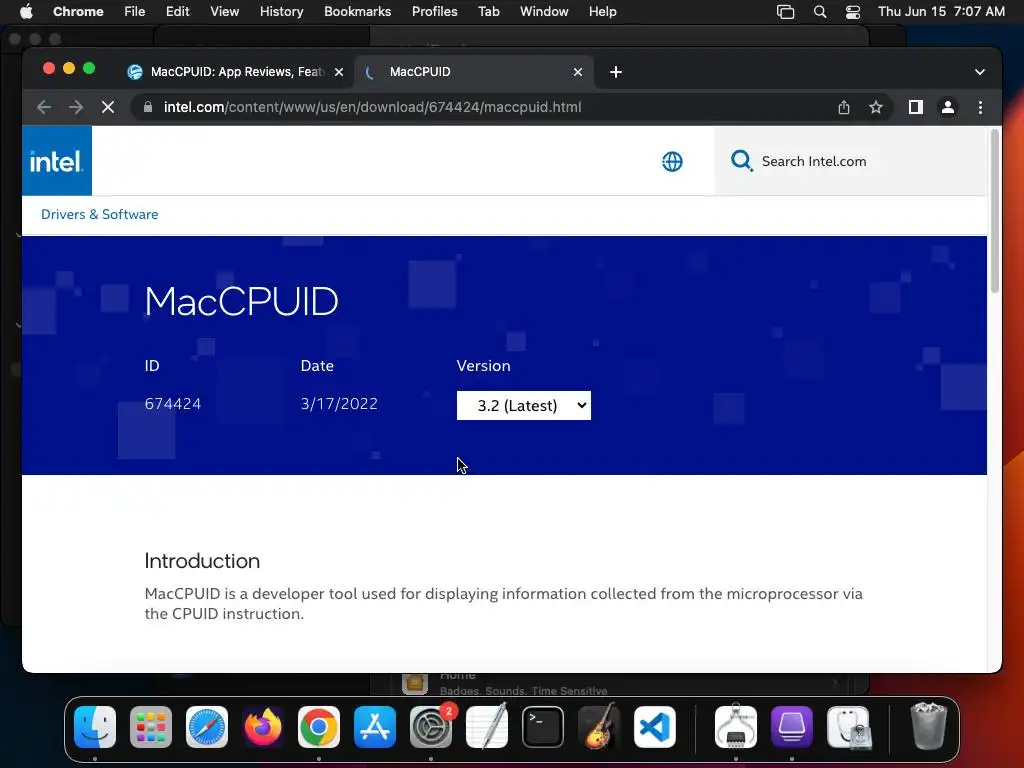Launch Firefox from the Dock
The width and height of the screenshot is (1024, 768).
click(x=263, y=727)
